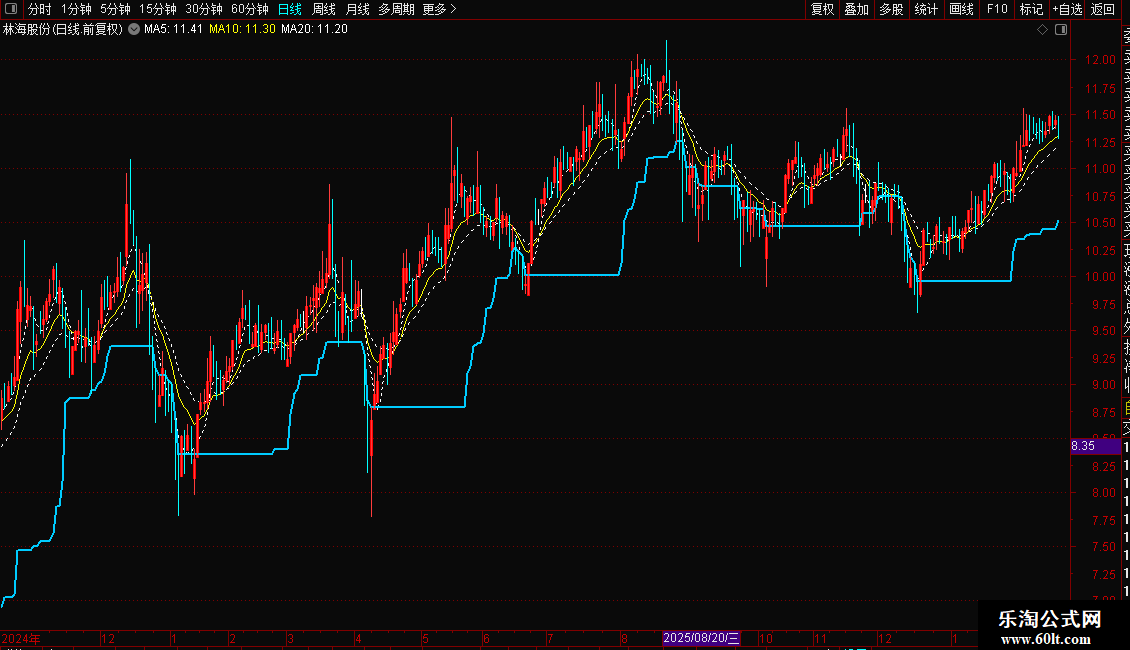
Task: Activate the 画线 drawing tool
Action: click(x=961, y=9)
